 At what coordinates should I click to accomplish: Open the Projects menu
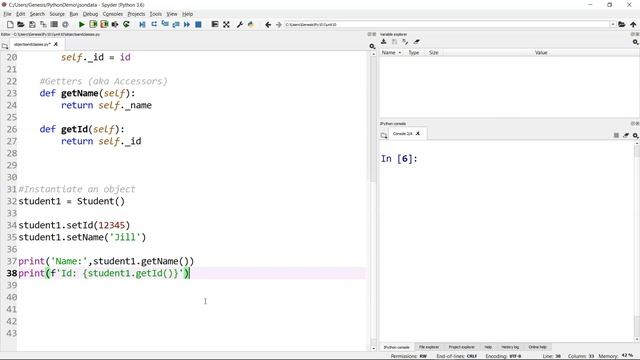(x=136, y=14)
